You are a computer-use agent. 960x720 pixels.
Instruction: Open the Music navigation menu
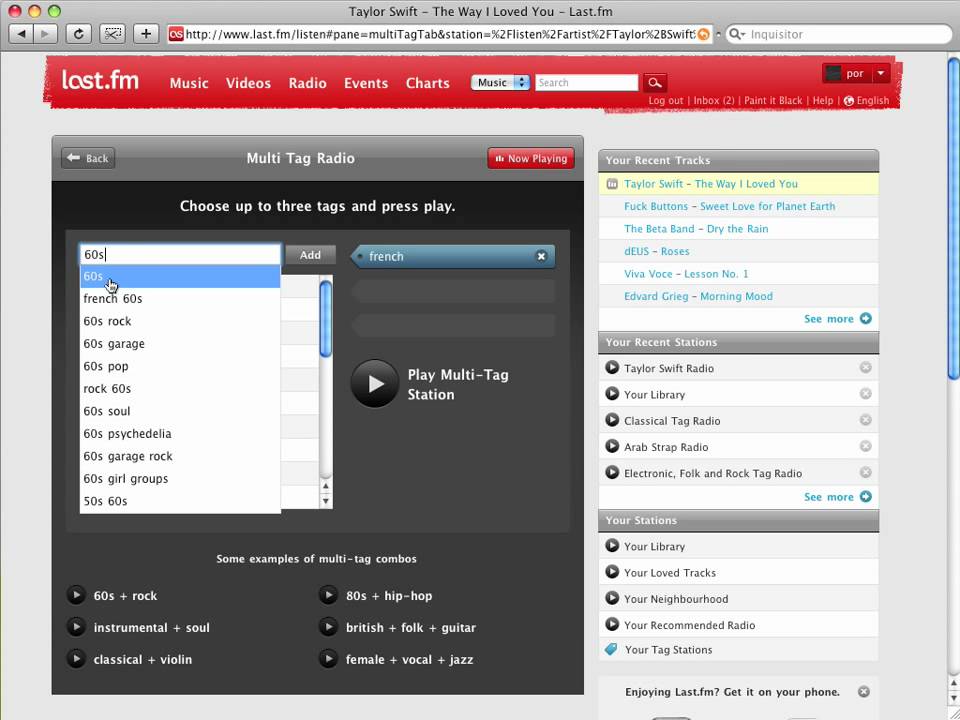pos(189,83)
